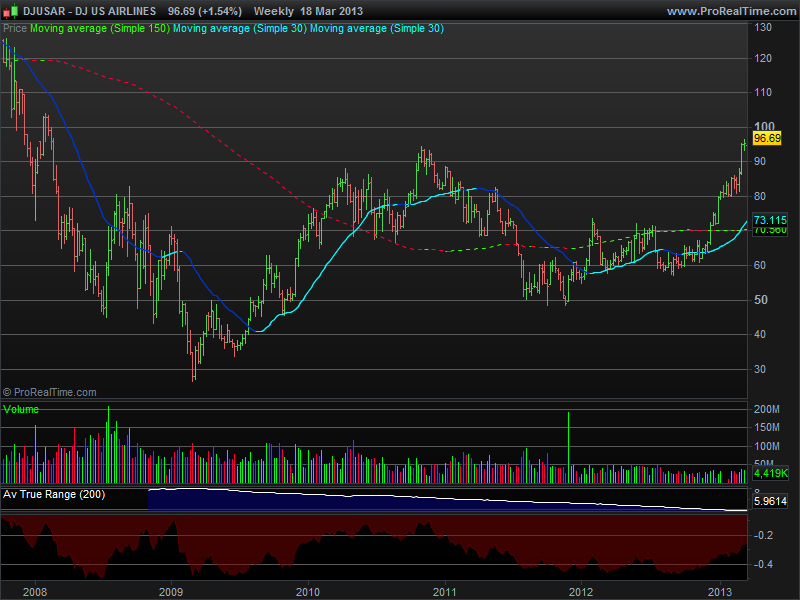
Task: Click the yellow 96.69 price tag
Action: (x=766, y=137)
